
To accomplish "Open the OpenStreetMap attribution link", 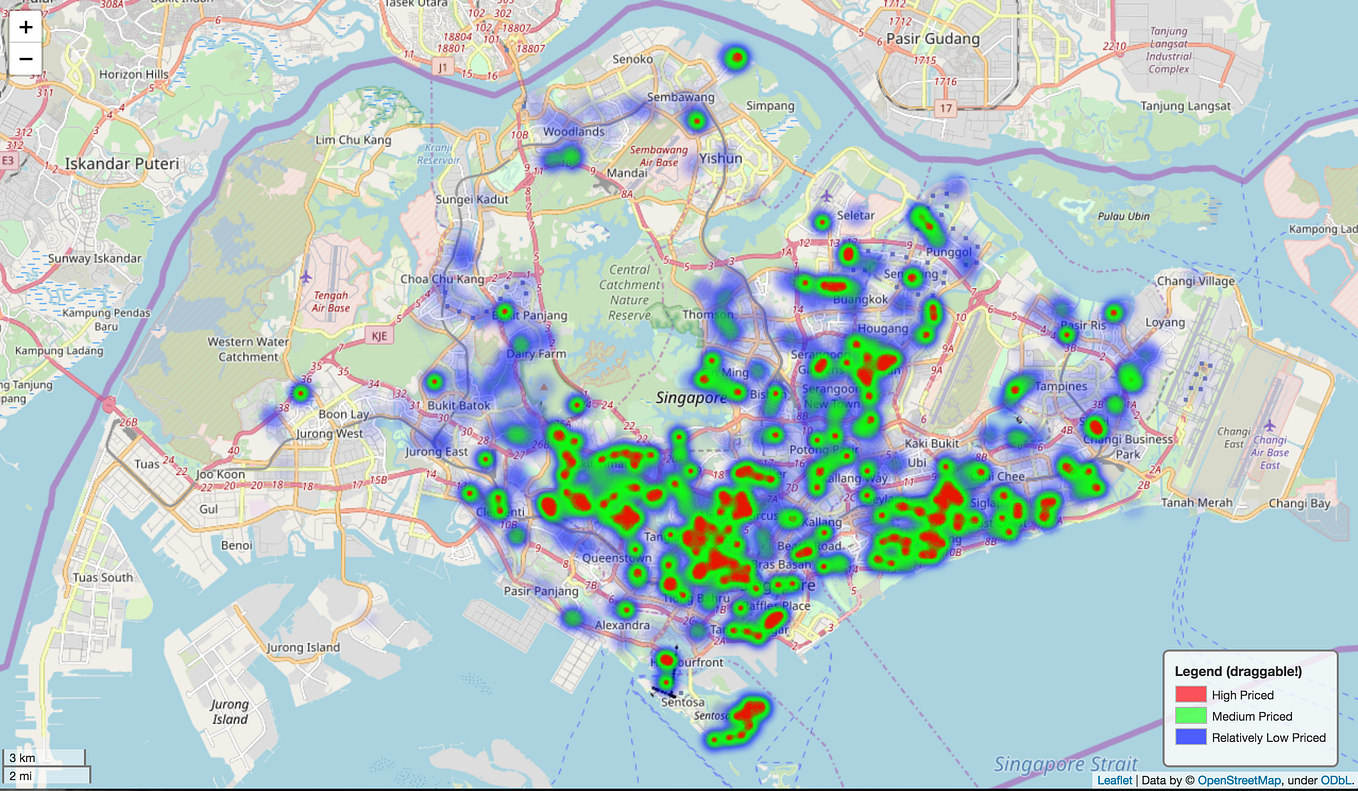I will coord(1240,780).
